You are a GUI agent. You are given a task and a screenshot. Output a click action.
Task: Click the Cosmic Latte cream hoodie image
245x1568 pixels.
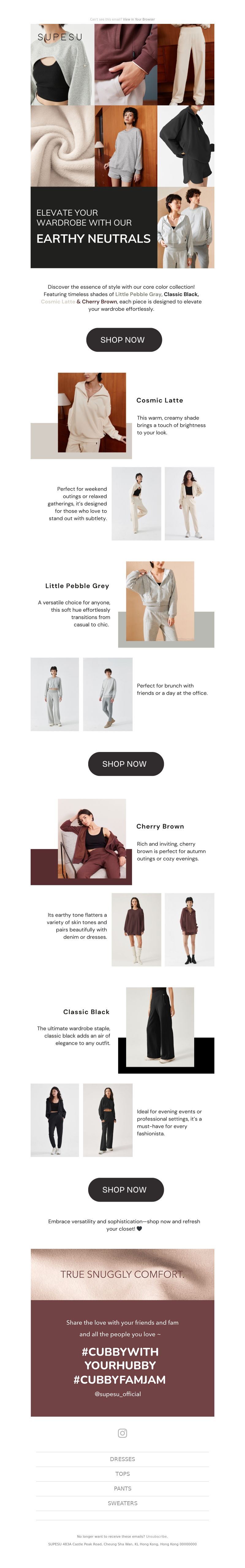coord(92,413)
